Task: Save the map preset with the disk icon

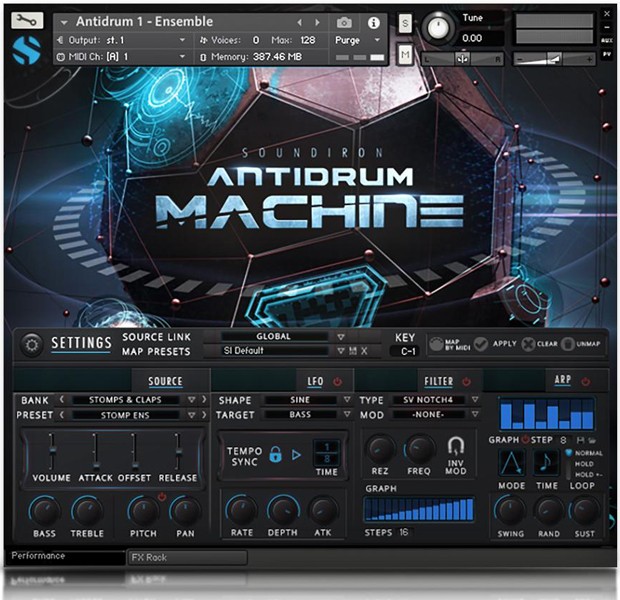Action: click(353, 351)
